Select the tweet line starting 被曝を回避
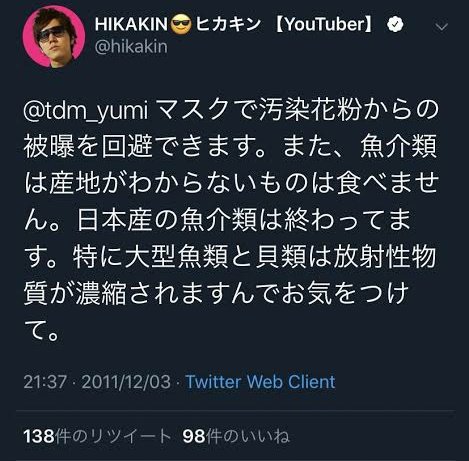 (230, 147)
